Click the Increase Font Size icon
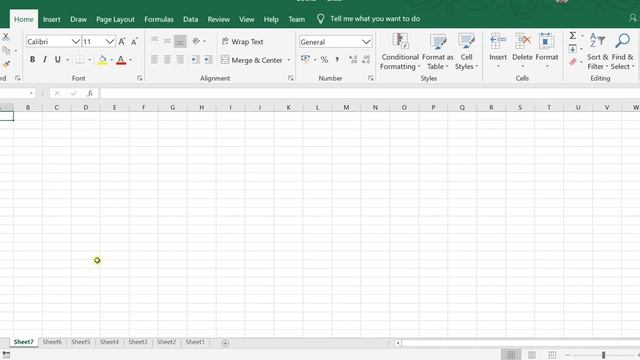This screenshot has width=640, height=360. point(122,42)
